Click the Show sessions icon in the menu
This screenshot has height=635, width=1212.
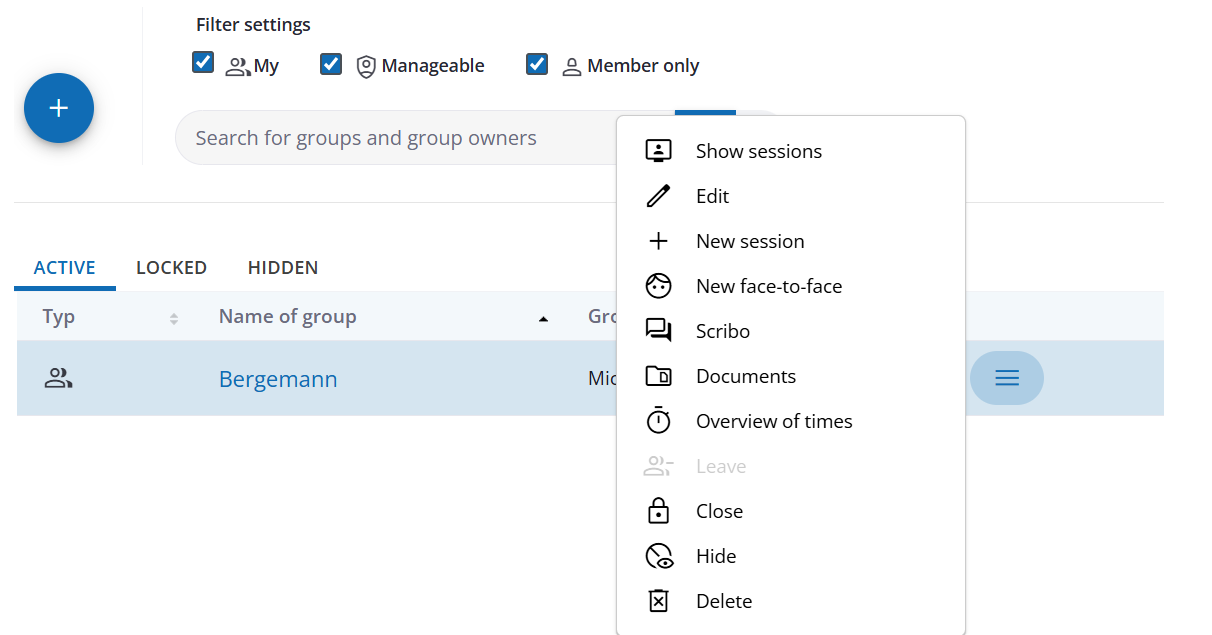(x=659, y=150)
